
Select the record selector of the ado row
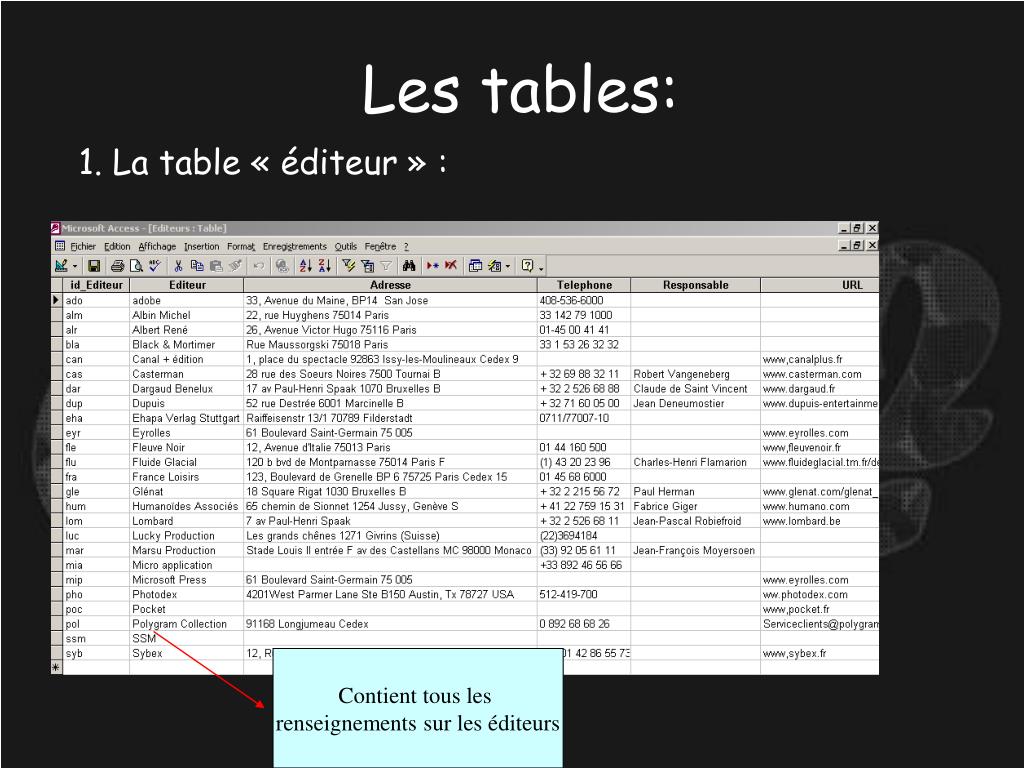[57, 300]
